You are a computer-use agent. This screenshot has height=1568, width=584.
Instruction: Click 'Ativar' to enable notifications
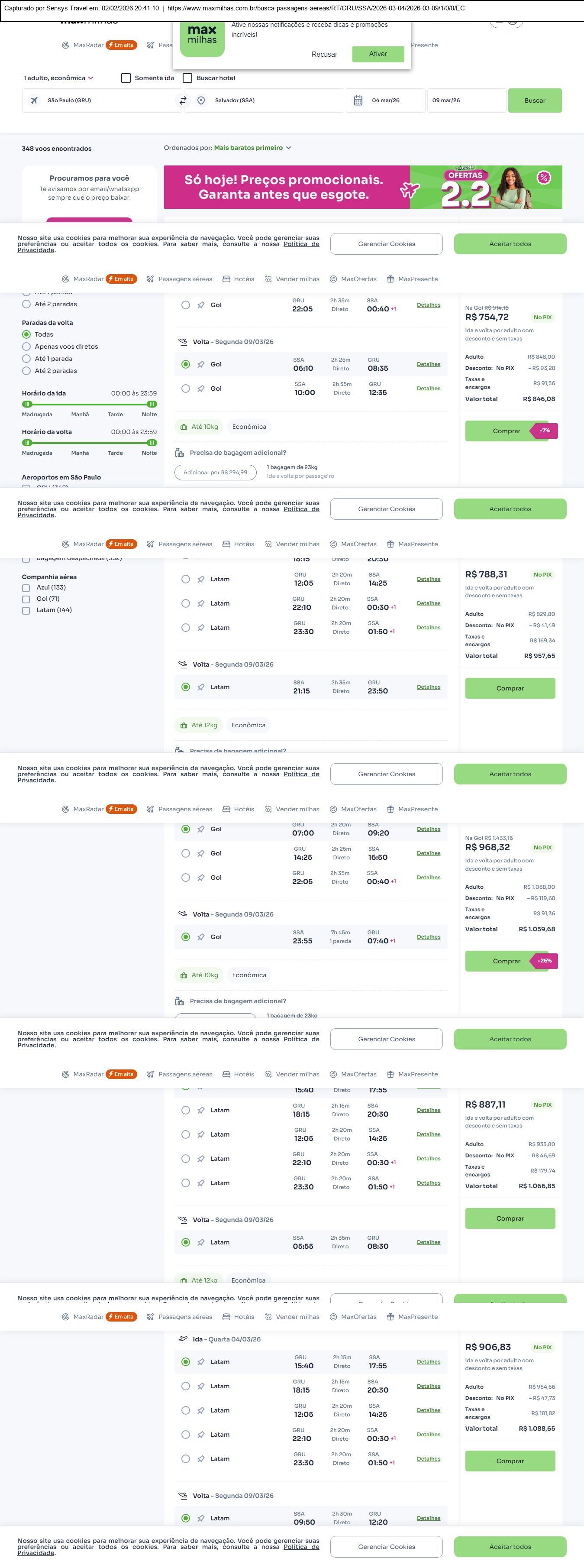[x=378, y=54]
